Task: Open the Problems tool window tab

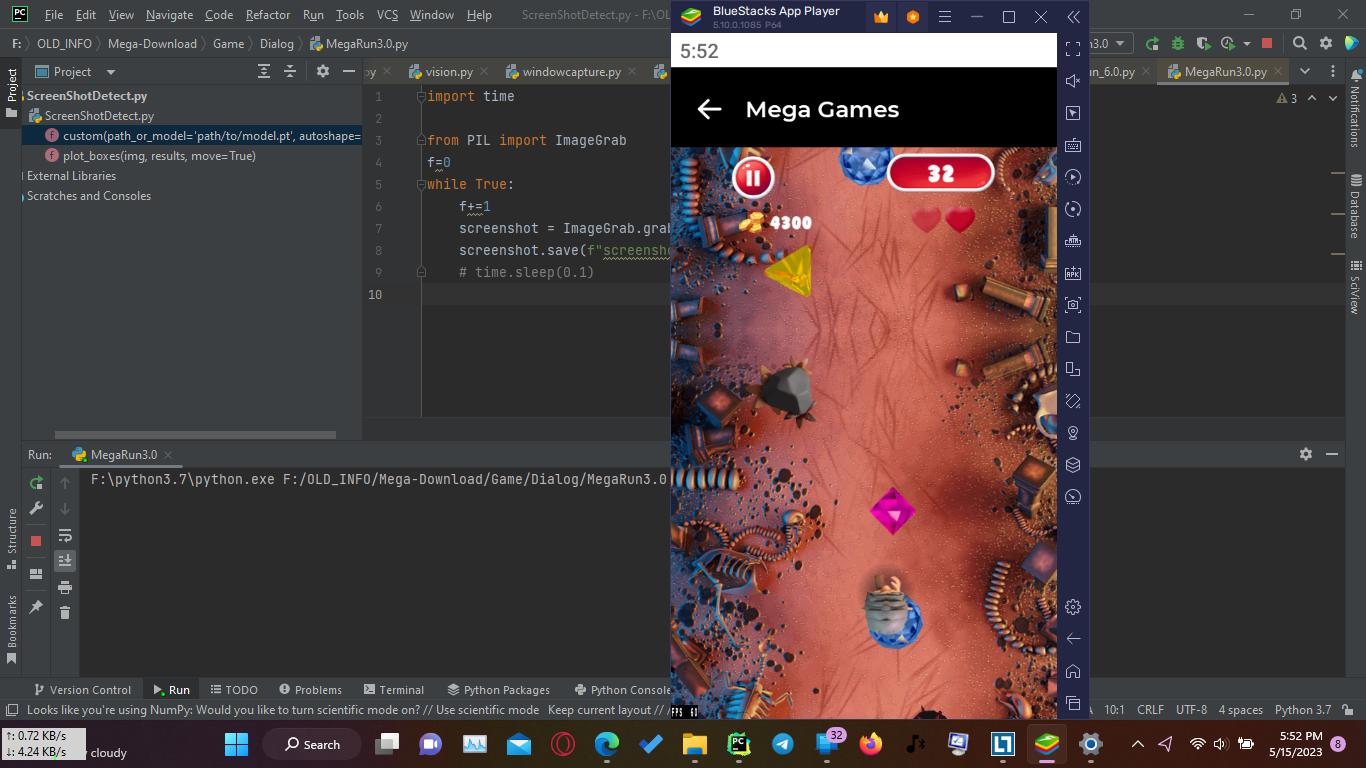Action: click(311, 690)
